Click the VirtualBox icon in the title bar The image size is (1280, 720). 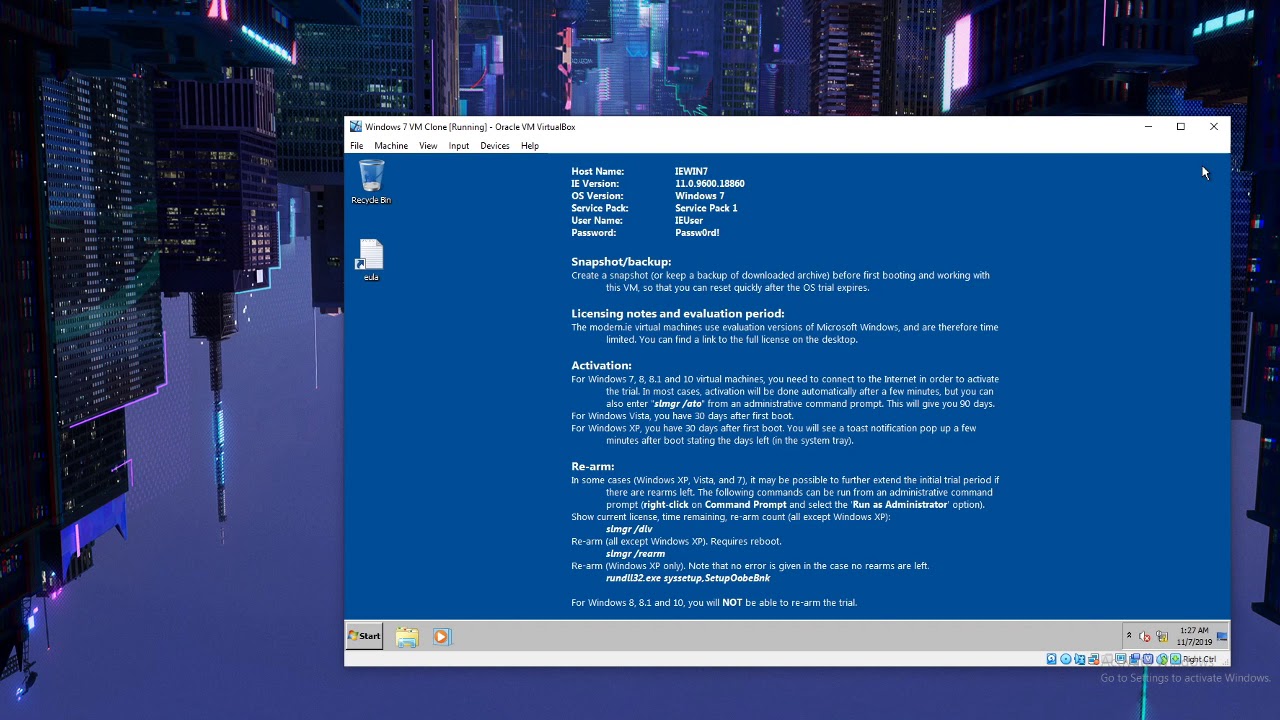click(355, 127)
